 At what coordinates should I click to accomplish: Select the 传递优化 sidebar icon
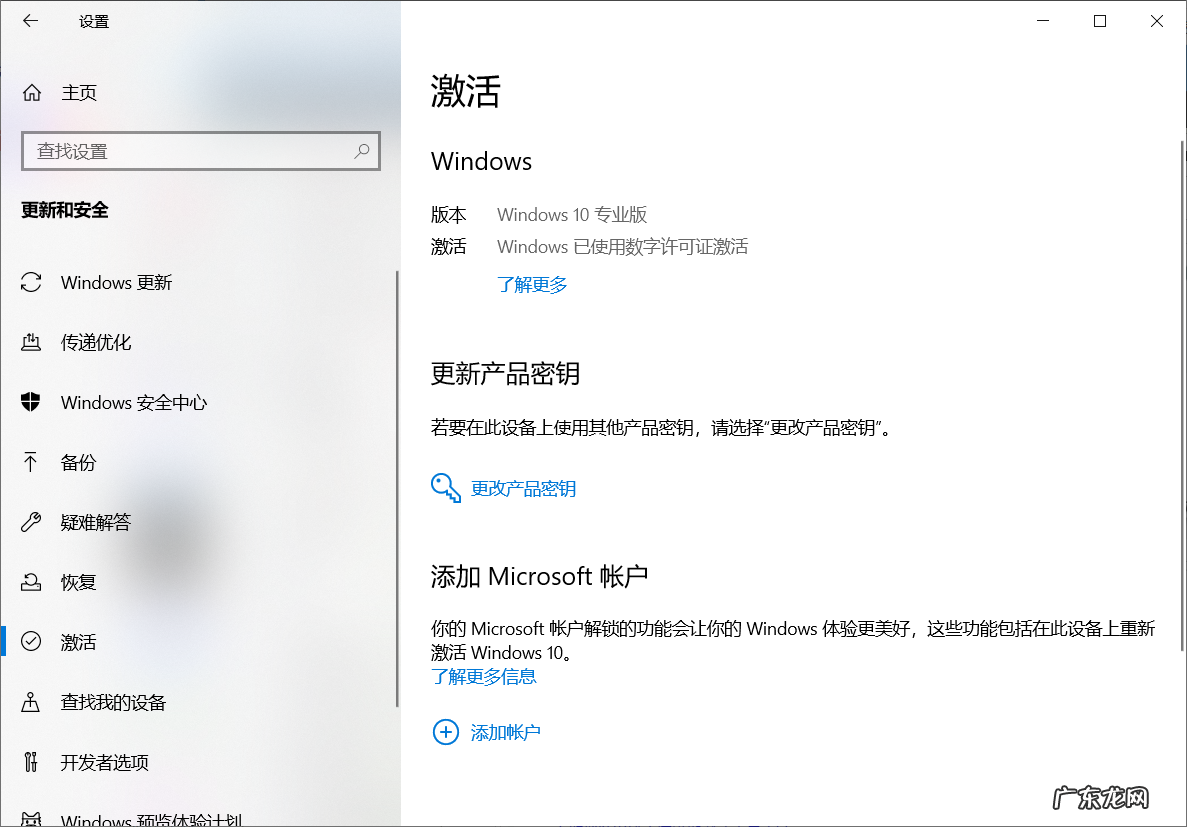[30, 342]
